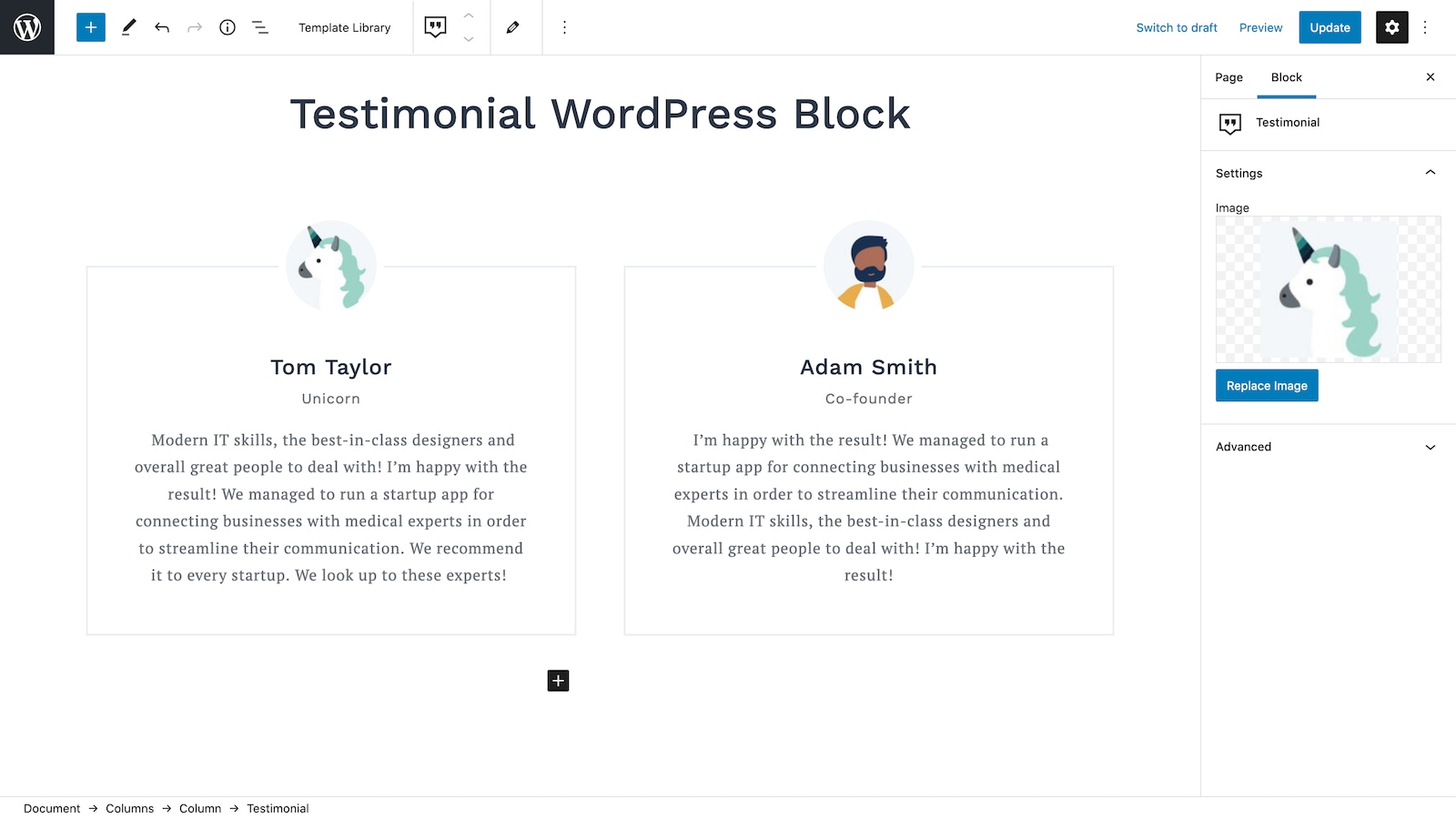Select the Block tab in sidebar
The height and width of the screenshot is (819, 1456).
coord(1287,77)
